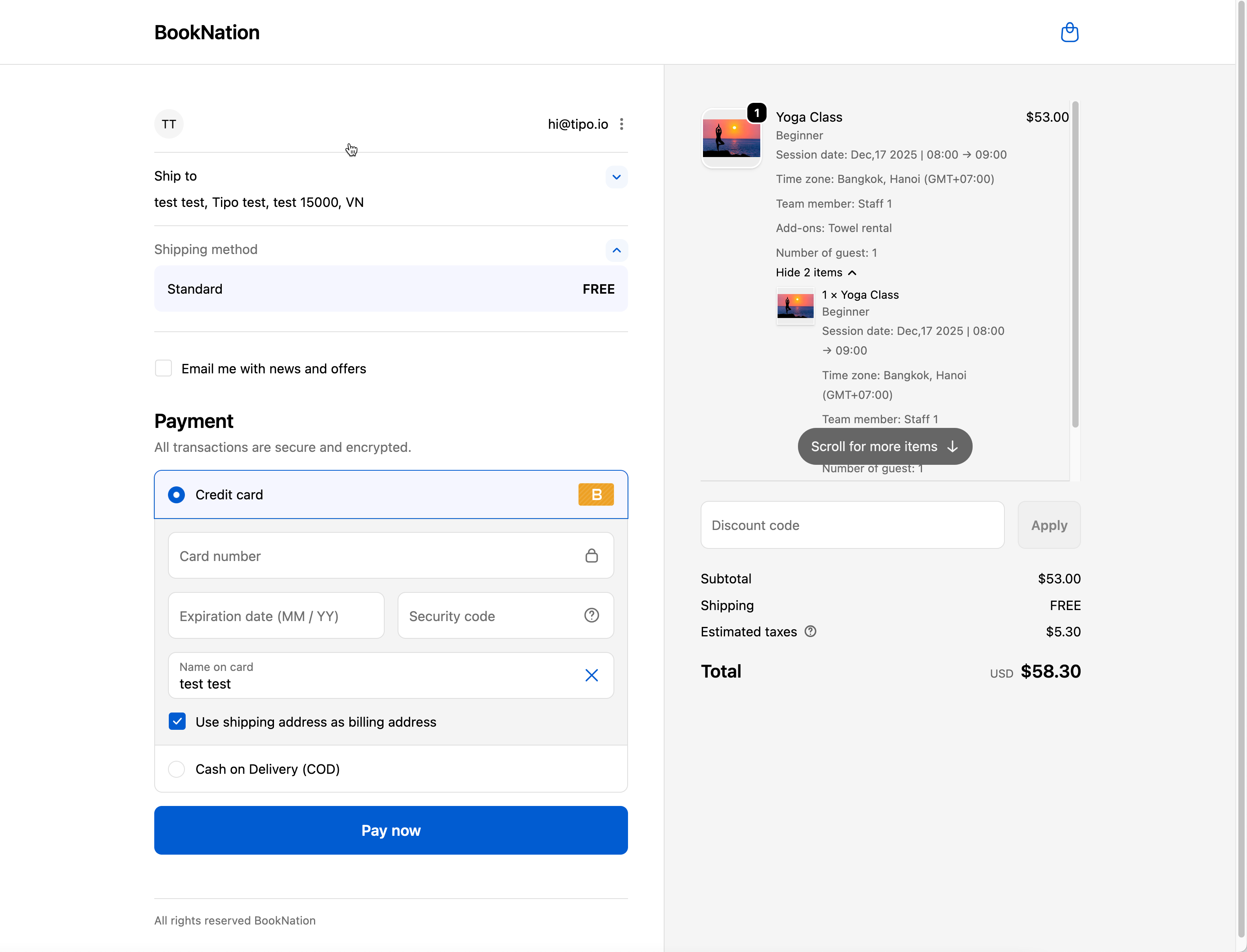Focus the Discount code input field

(851, 525)
